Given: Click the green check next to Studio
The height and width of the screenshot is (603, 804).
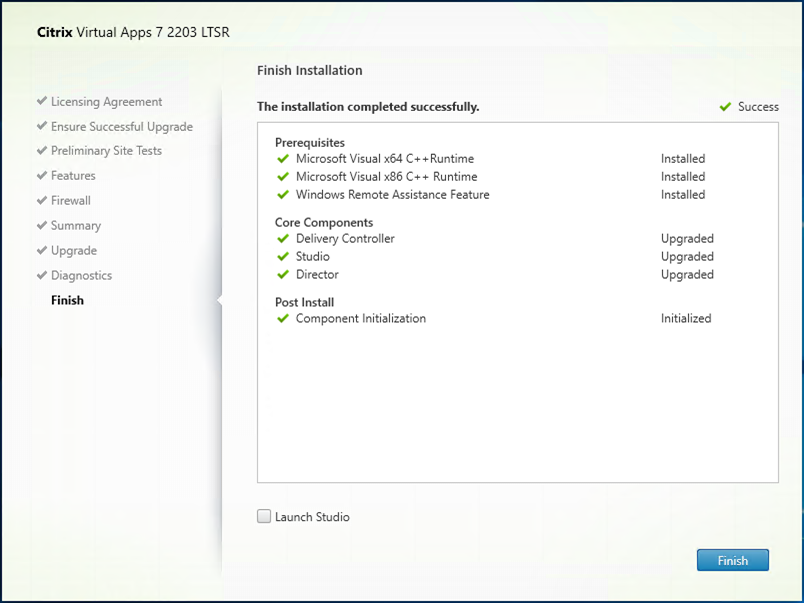Looking at the screenshot, I should tap(283, 256).
